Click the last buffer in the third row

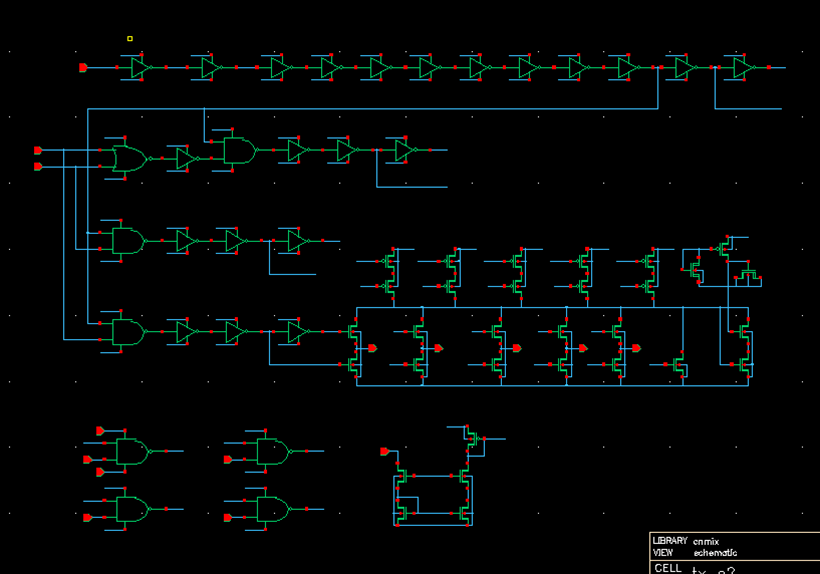click(x=295, y=241)
